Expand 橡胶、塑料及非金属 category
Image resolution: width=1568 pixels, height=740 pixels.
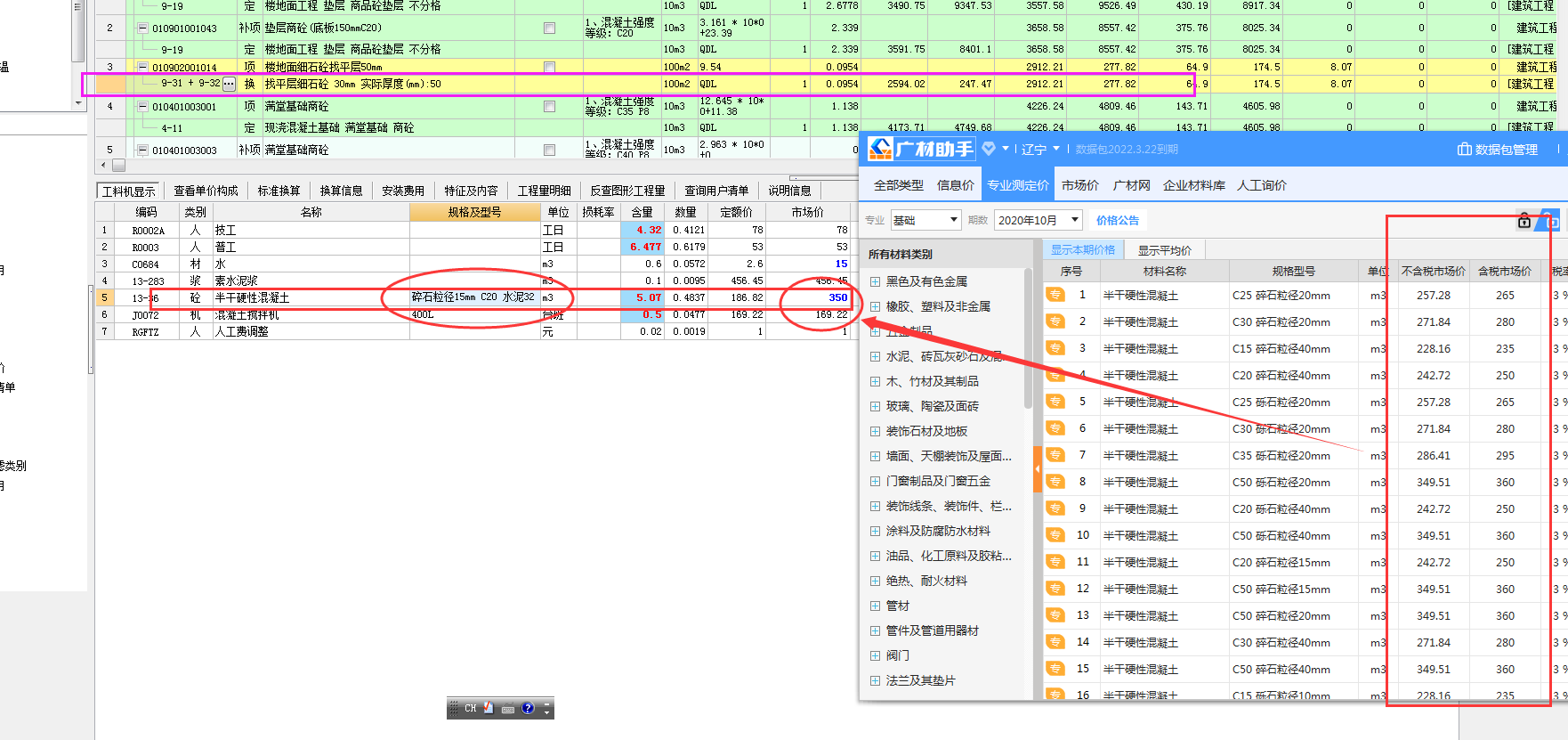[875, 306]
